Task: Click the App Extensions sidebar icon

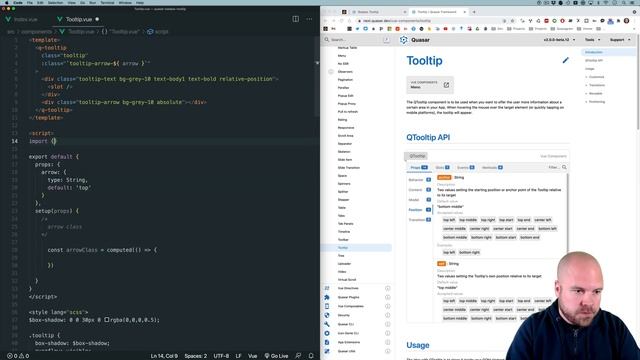Action: [327, 342]
